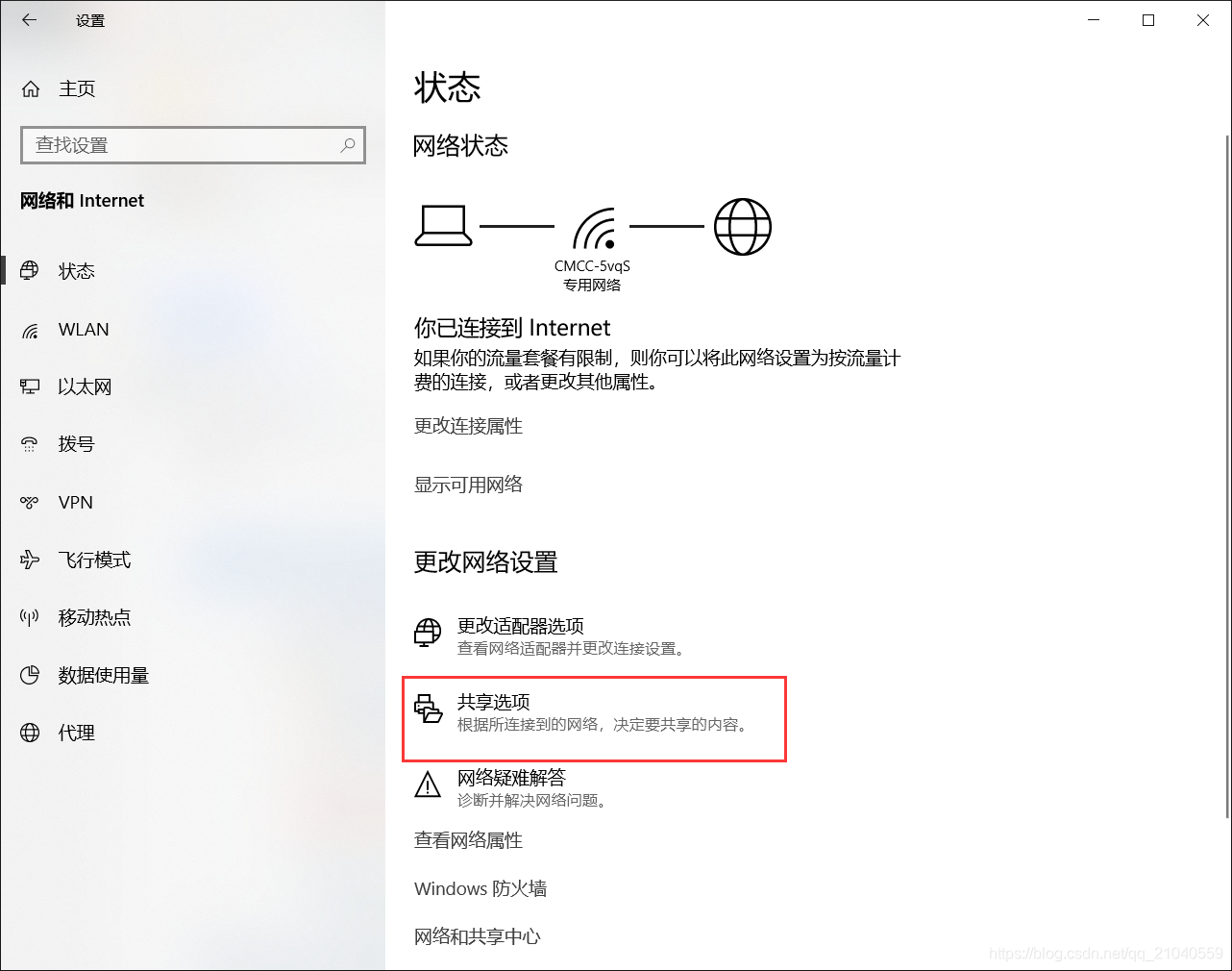This screenshot has width=1232, height=971.
Task: Select the VPN icon in the sidebar
Action: click(30, 502)
